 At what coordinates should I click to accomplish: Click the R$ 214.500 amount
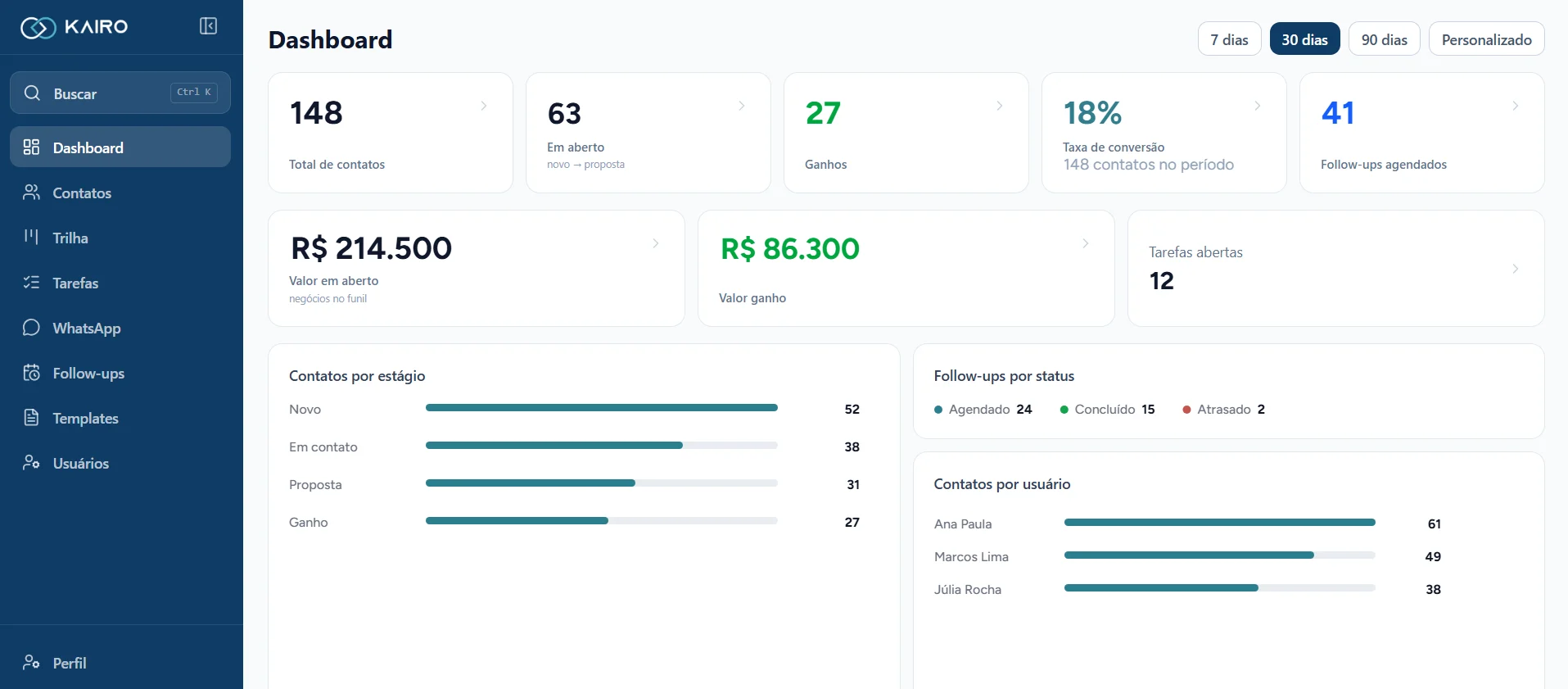coord(371,248)
